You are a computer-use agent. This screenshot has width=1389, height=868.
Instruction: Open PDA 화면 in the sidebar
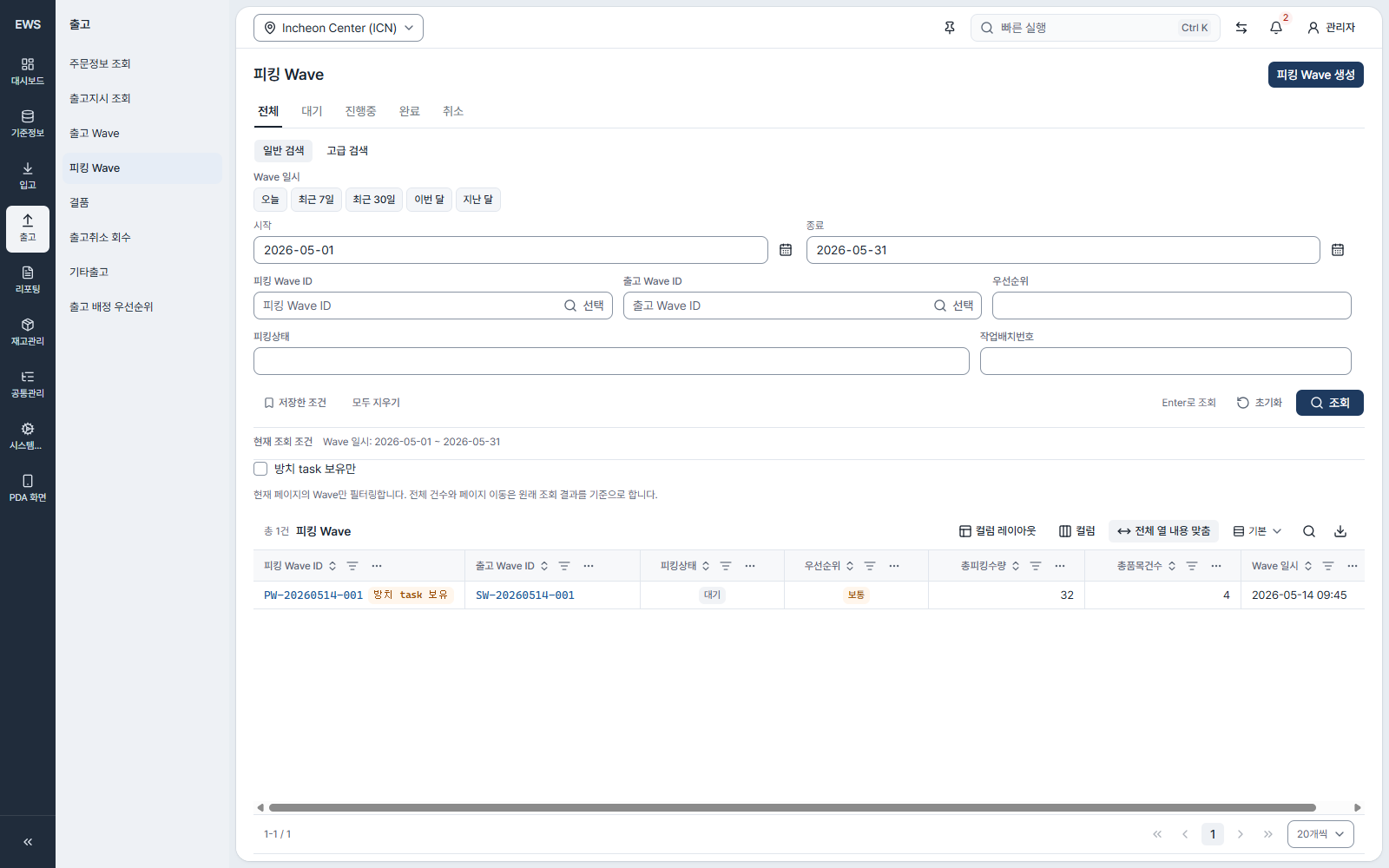[28, 489]
